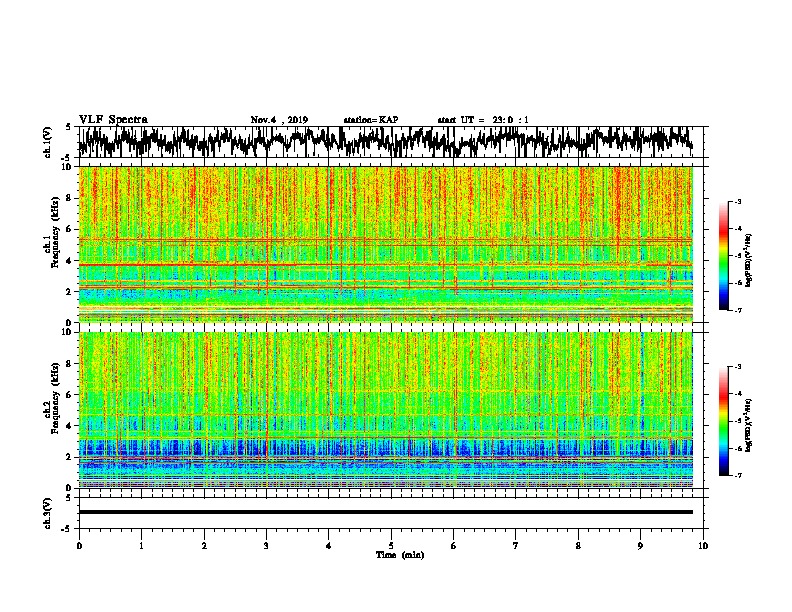Click the ch.1 spectrogram plot area
The height and width of the screenshot is (612, 792).
[x=385, y=244]
